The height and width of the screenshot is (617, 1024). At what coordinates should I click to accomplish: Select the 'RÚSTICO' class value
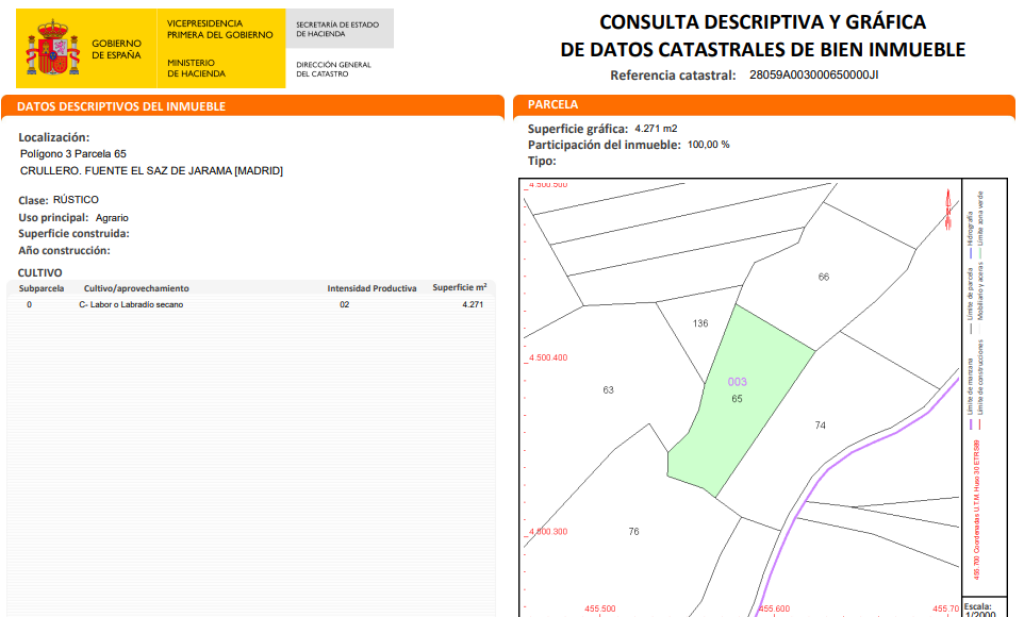[76, 200]
